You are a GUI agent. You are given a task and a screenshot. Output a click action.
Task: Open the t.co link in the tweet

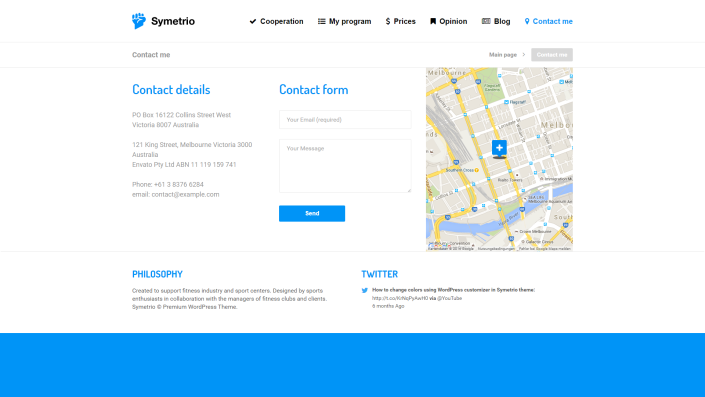coord(400,298)
